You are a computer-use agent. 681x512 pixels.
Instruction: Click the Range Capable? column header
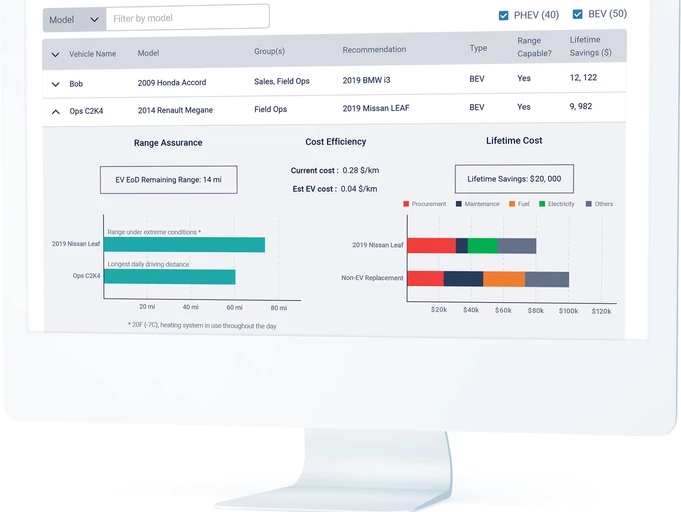(534, 47)
